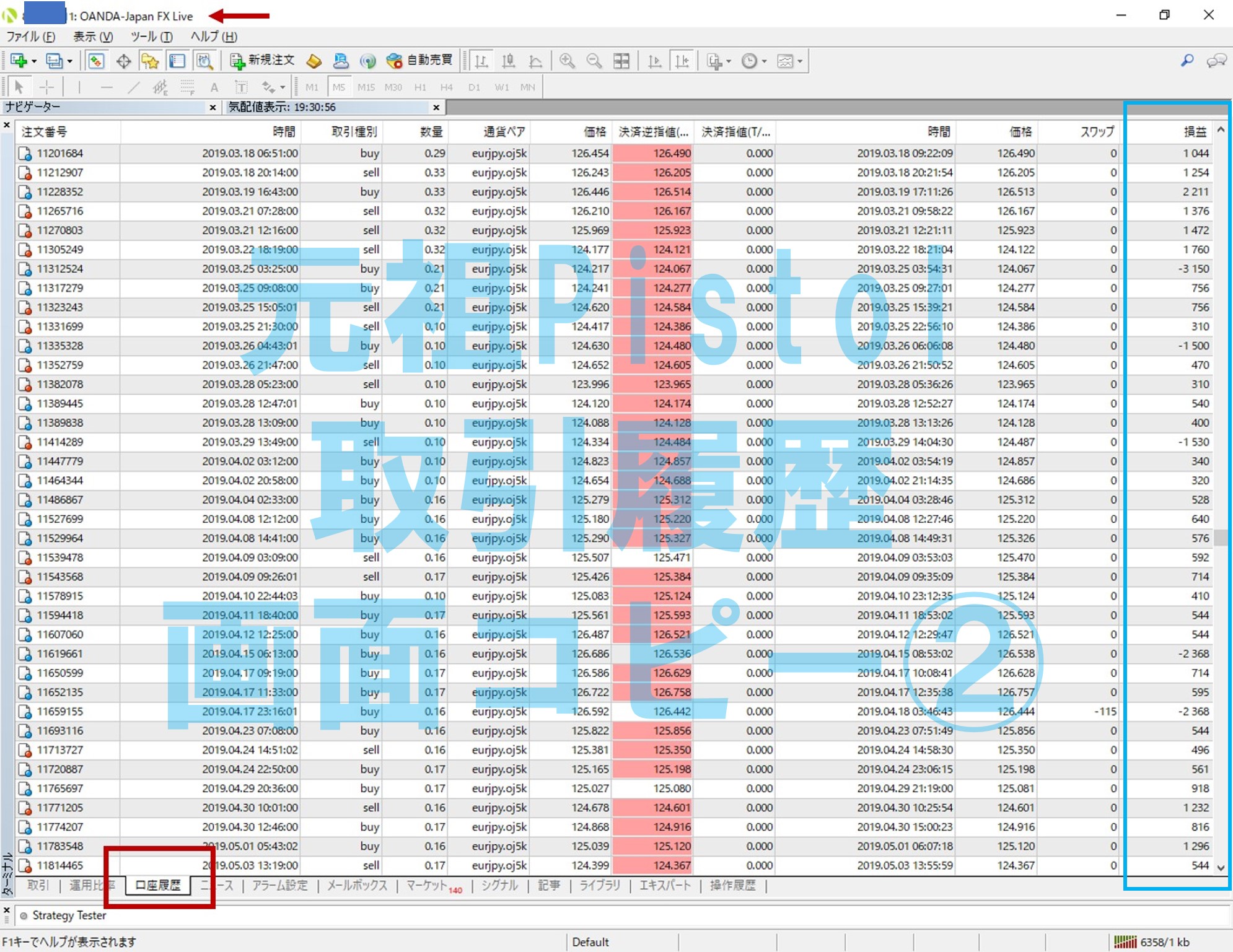The width and height of the screenshot is (1233, 952).
Task: Click the Data Window crosshair-target icon
Action: tap(123, 61)
